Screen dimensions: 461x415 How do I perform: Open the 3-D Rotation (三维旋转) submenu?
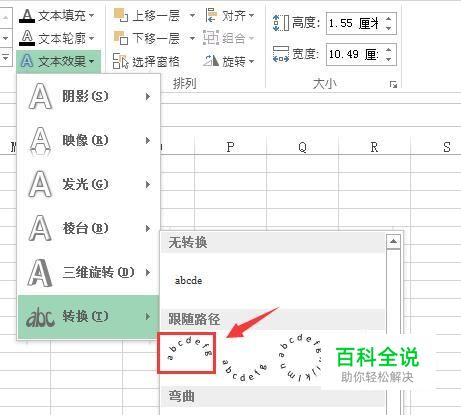pyautogui.click(x=89, y=272)
